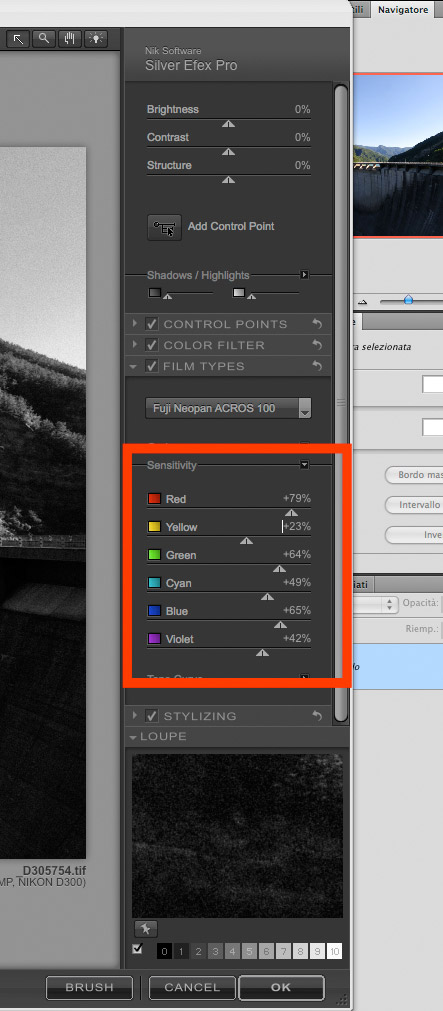Click the Red sensitivity slider handle
The height and width of the screenshot is (1011, 443).
click(x=291, y=513)
